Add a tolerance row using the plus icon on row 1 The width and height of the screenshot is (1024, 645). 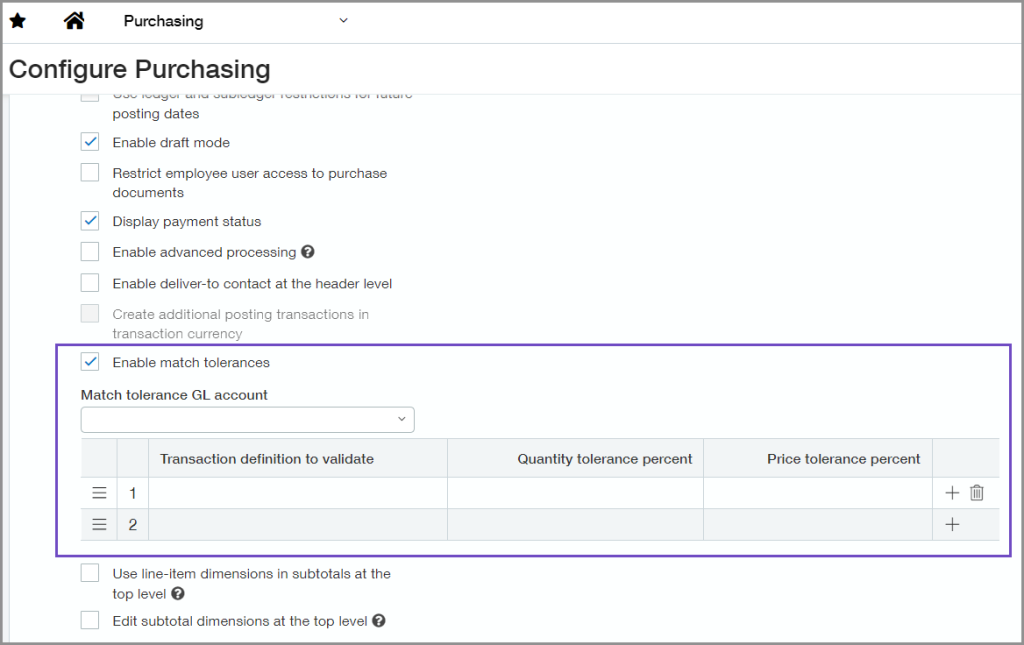pos(952,492)
